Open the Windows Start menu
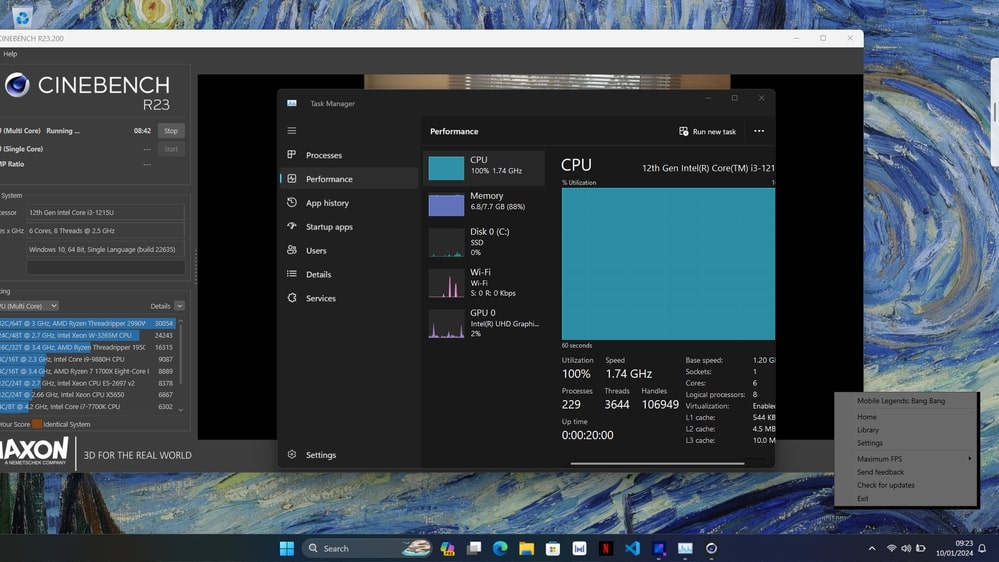999x562 pixels. point(287,548)
